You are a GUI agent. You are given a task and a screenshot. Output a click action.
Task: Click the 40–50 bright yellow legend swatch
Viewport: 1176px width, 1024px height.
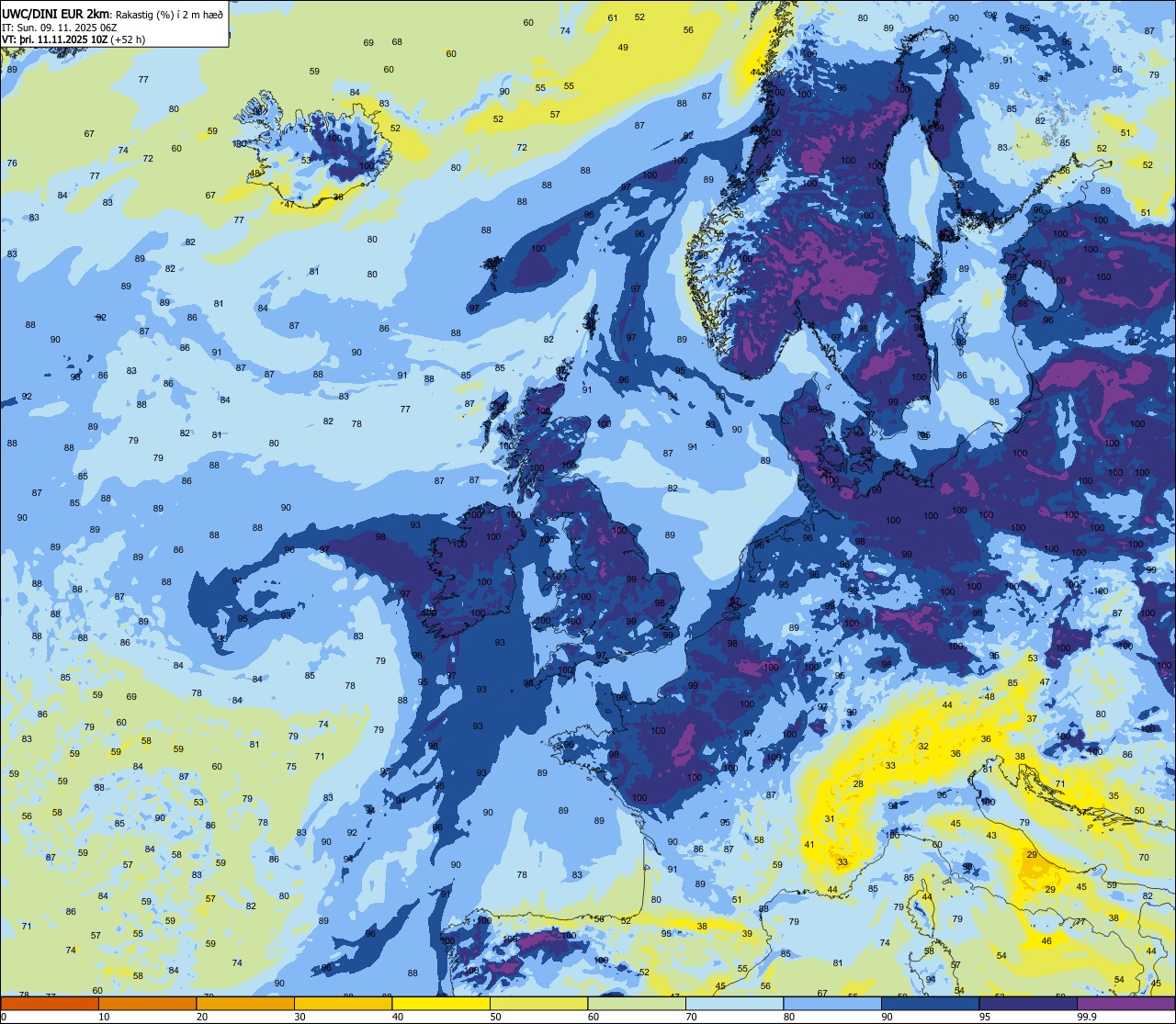(x=441, y=1004)
